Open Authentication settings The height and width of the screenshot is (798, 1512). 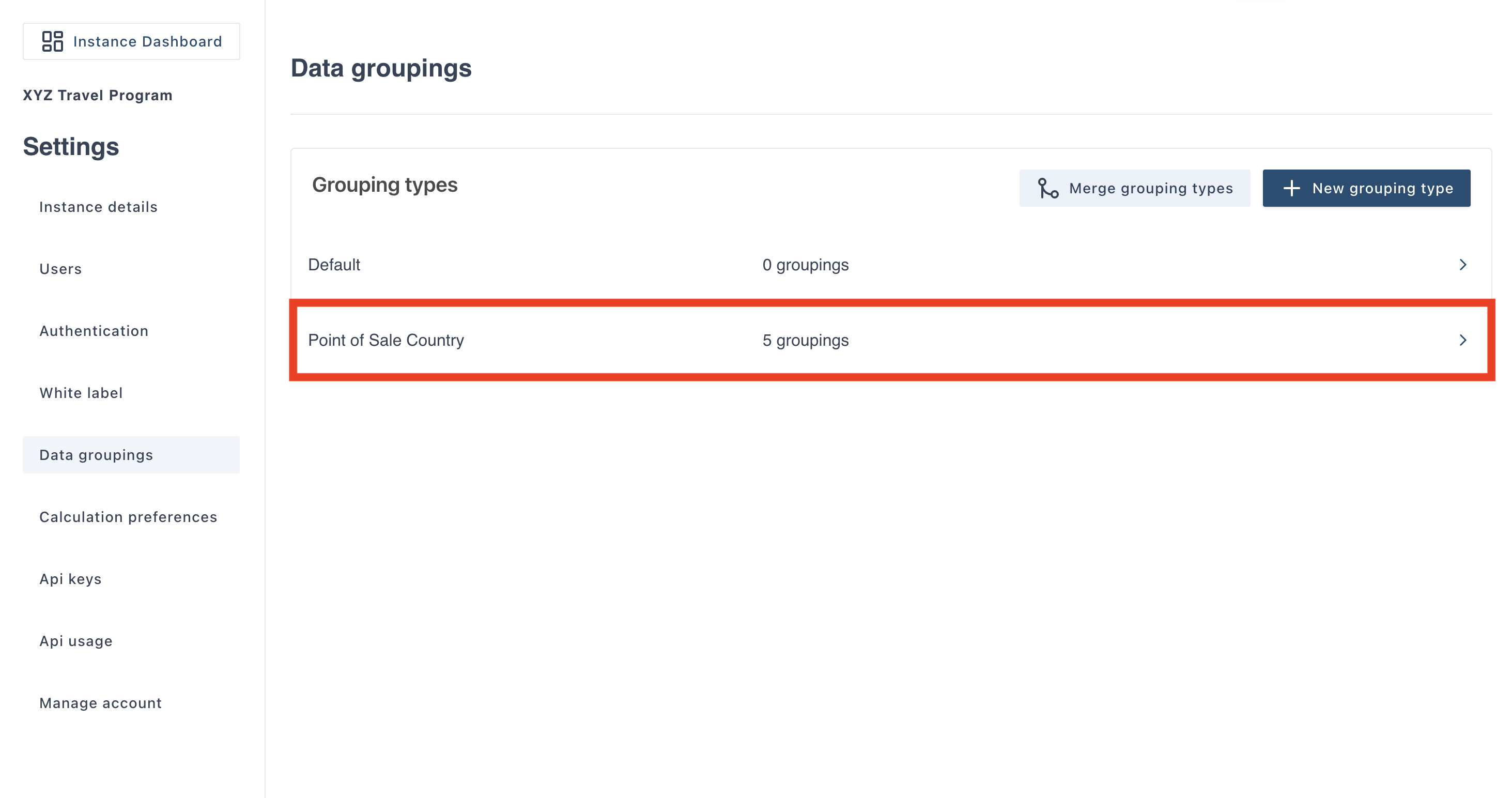[94, 331]
